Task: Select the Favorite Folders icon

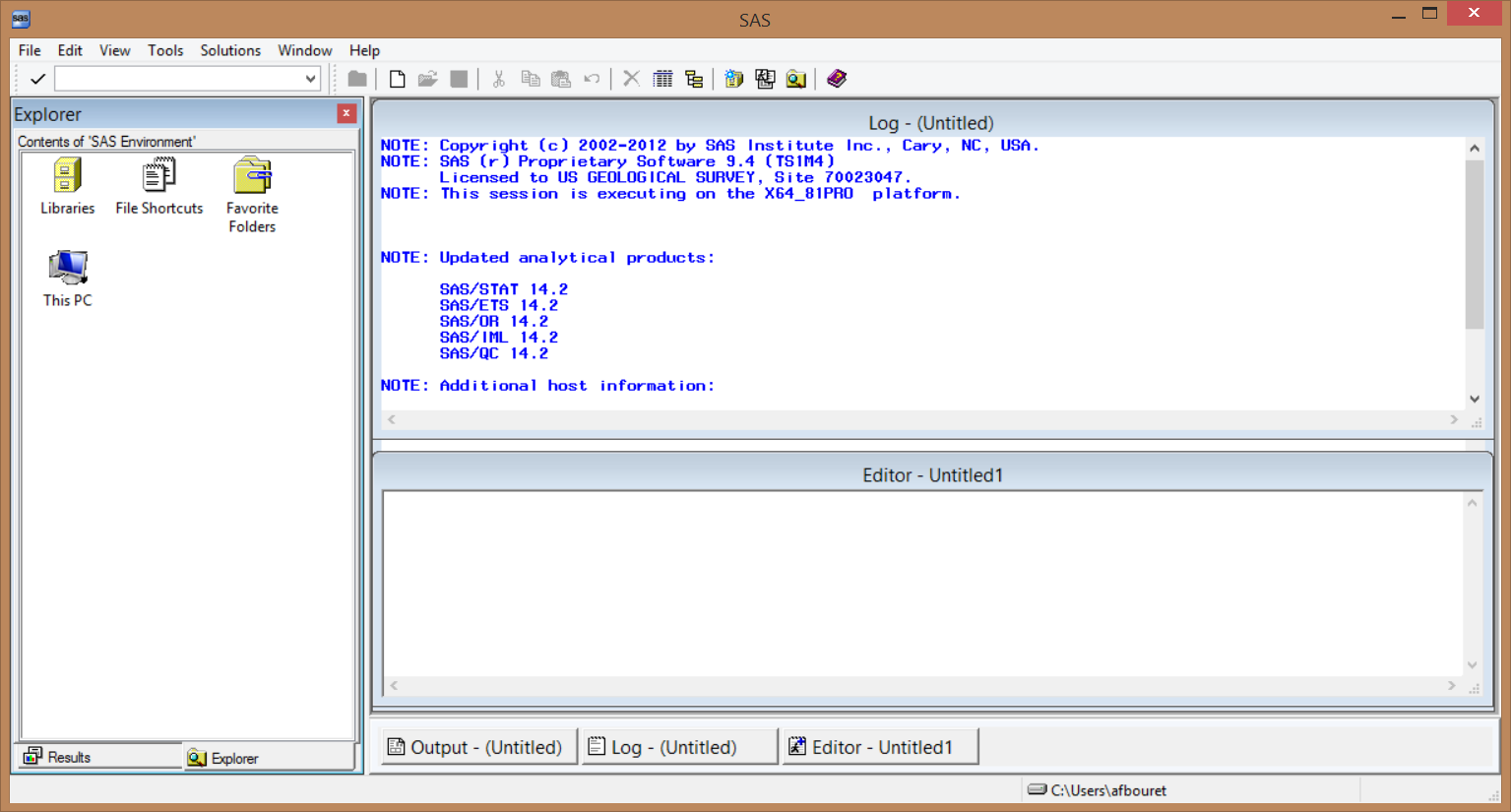Action: (252, 195)
